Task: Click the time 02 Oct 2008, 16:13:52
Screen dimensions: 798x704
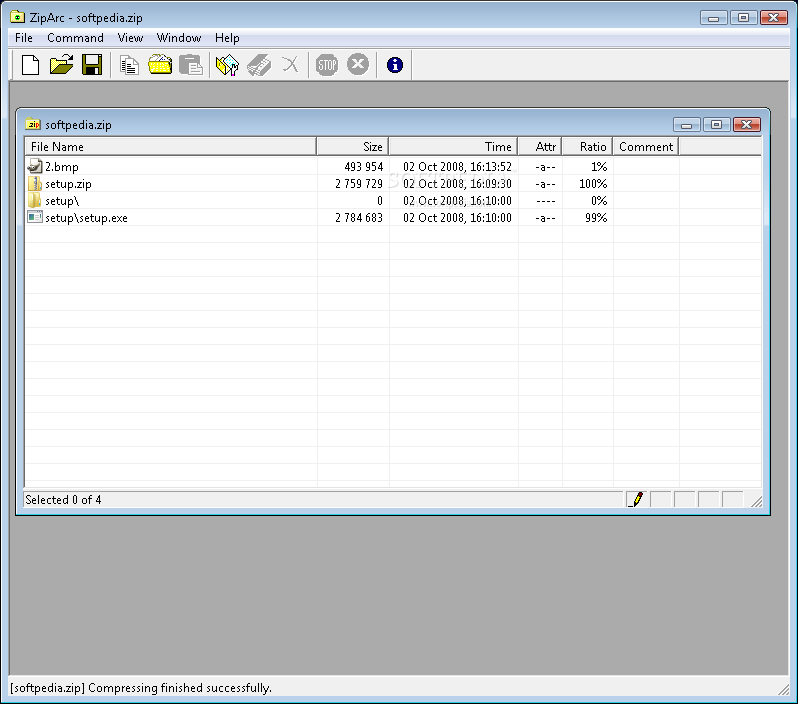Action: (x=457, y=167)
